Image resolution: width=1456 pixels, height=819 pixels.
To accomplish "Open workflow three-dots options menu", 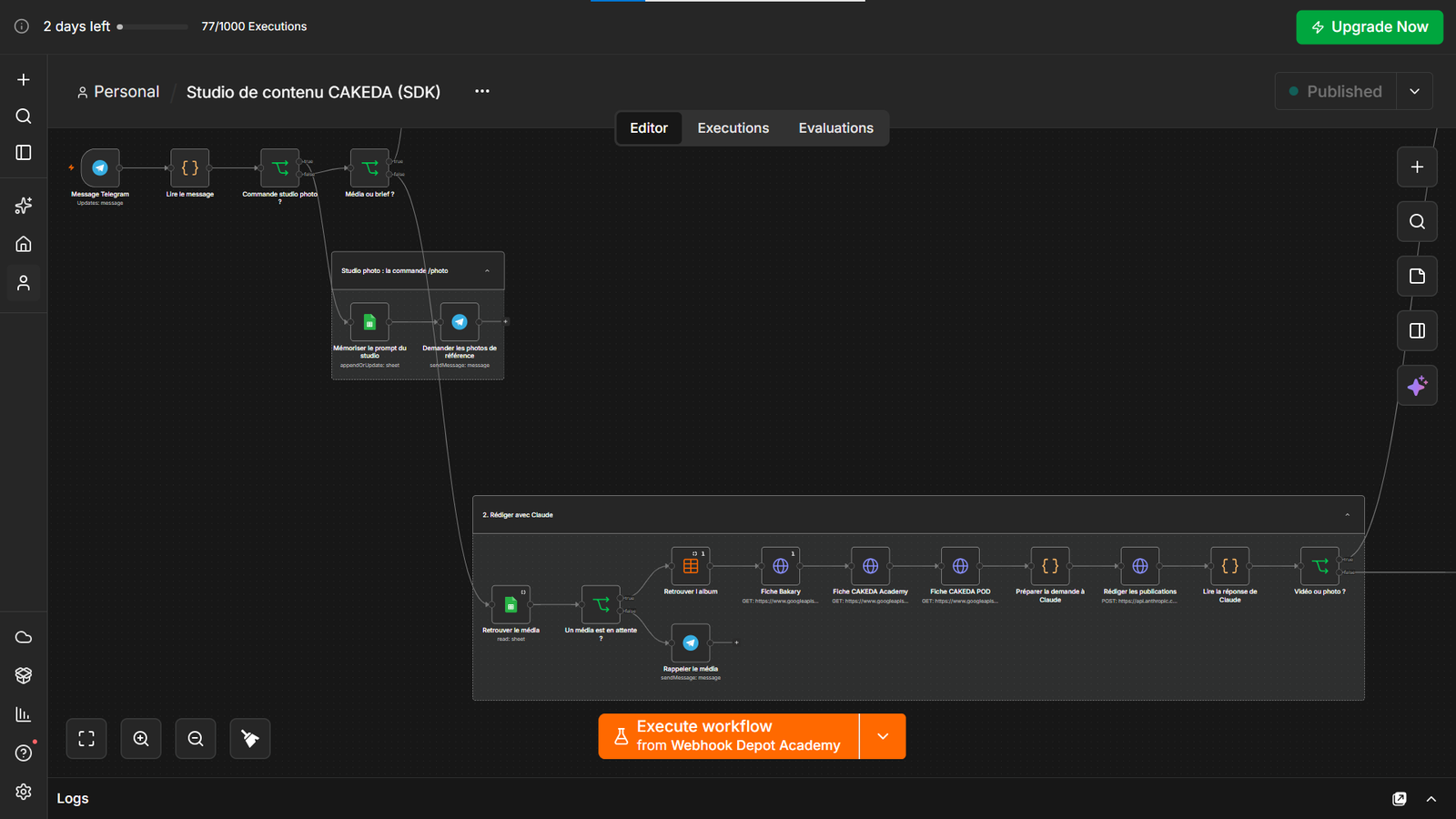I will (482, 91).
